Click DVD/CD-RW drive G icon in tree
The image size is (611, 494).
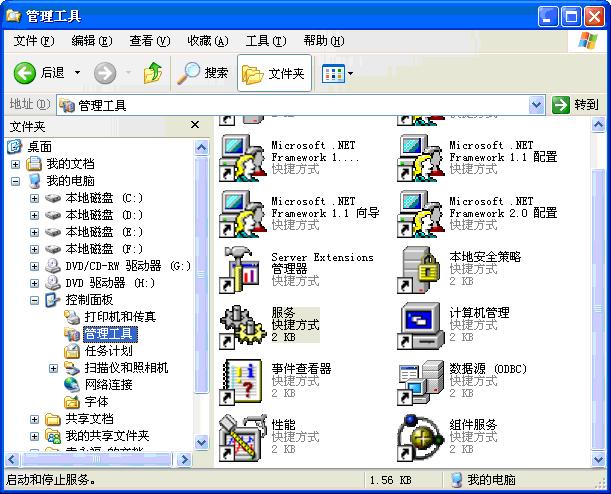pos(53,266)
